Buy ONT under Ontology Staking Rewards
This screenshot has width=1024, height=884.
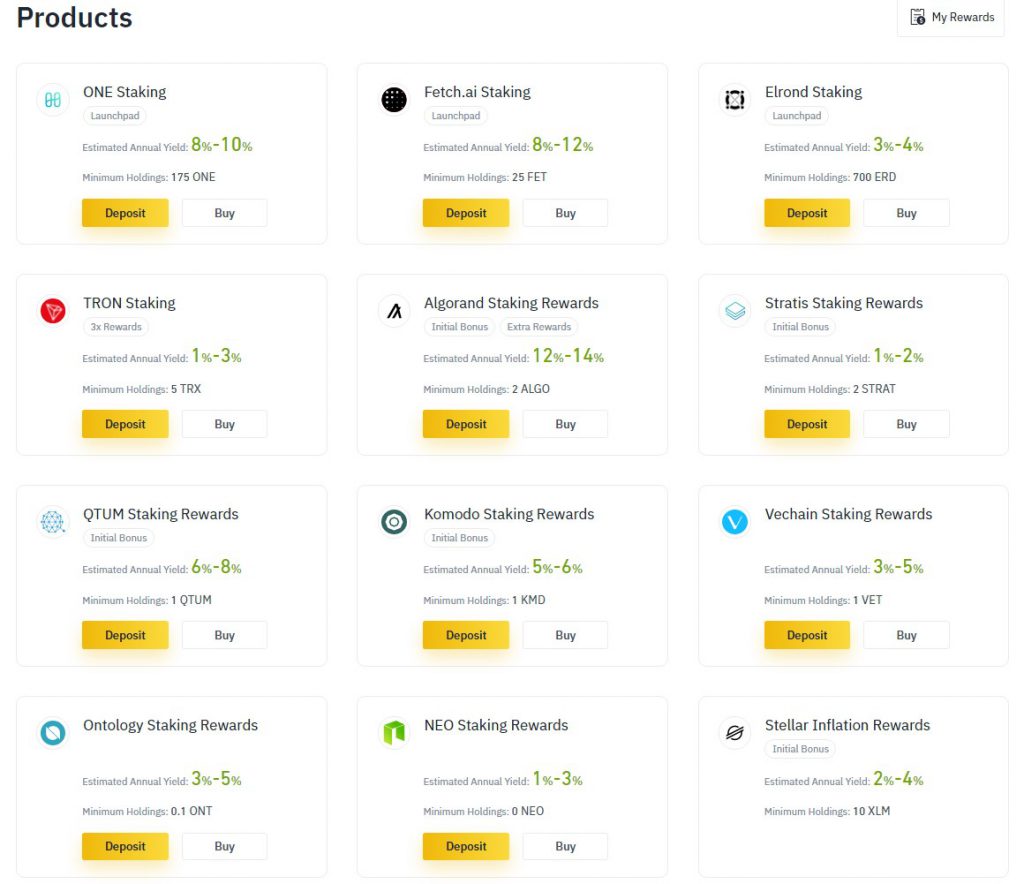click(x=225, y=846)
